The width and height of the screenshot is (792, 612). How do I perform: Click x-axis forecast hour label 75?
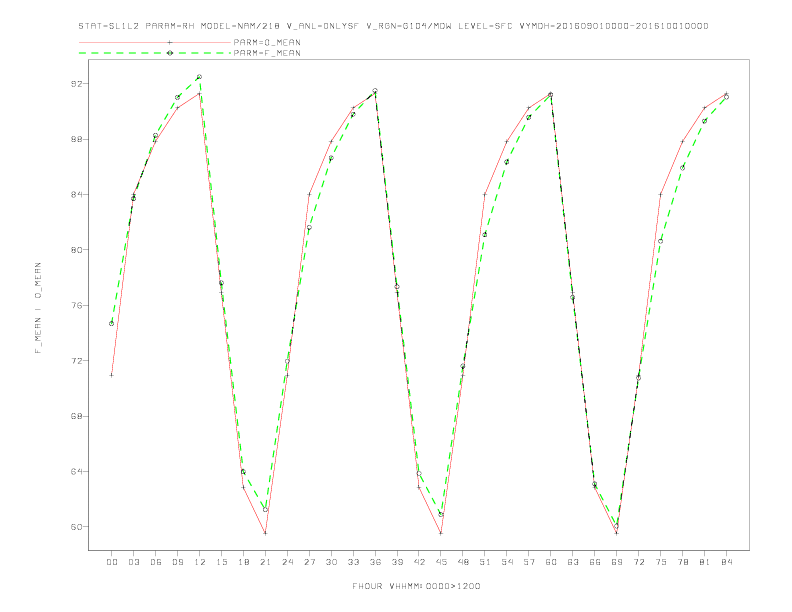click(x=661, y=562)
